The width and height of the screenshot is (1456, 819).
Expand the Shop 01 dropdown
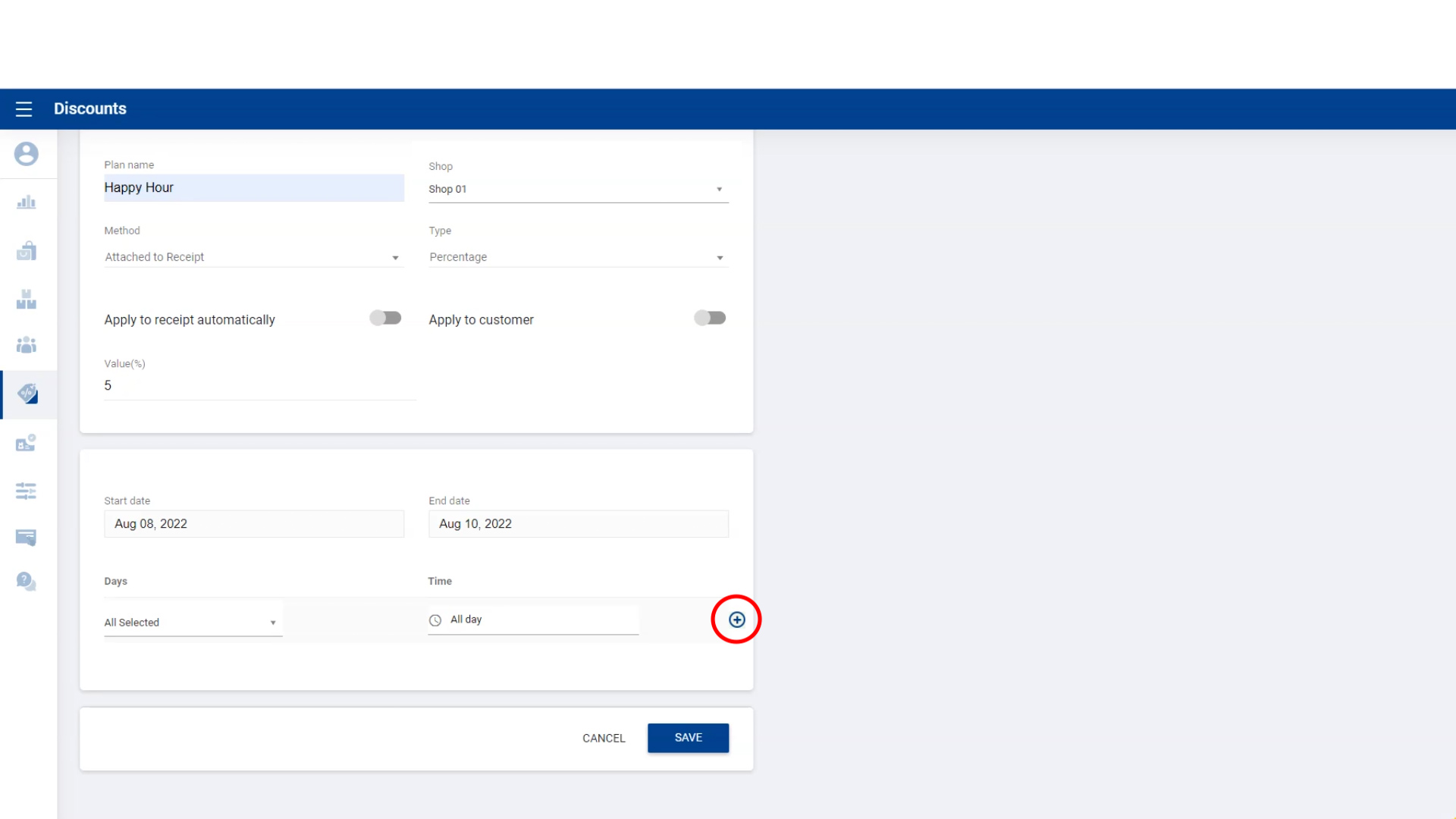(578, 190)
